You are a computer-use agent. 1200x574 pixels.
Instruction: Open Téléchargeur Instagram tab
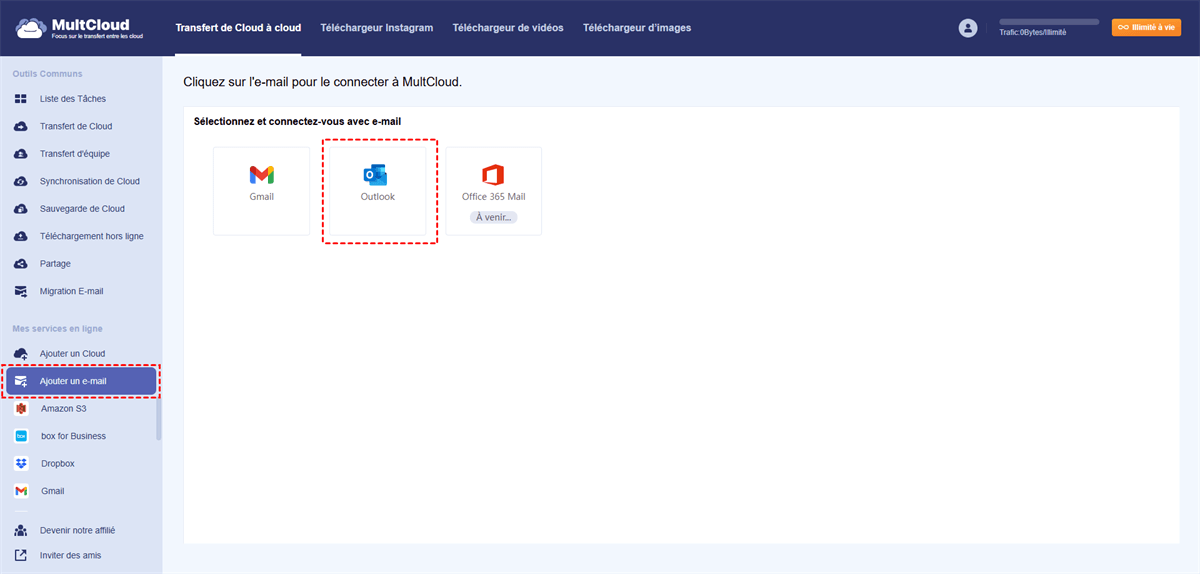point(377,28)
